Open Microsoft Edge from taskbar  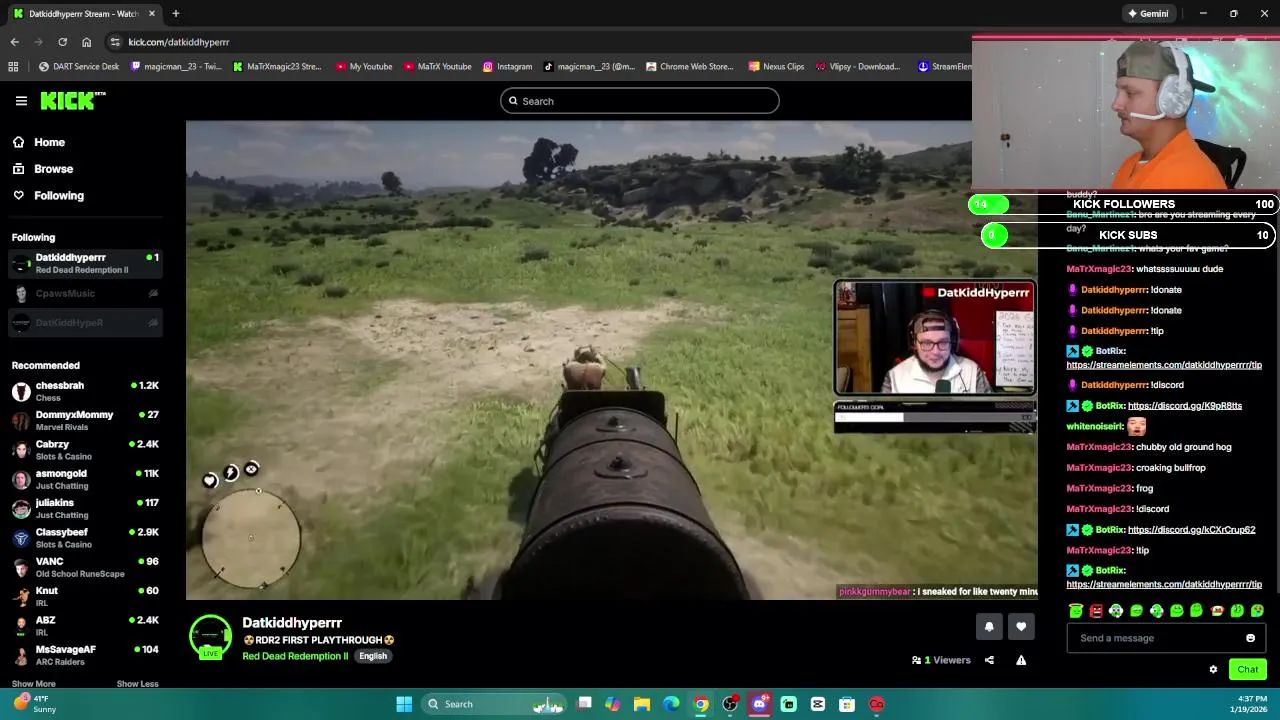671,704
